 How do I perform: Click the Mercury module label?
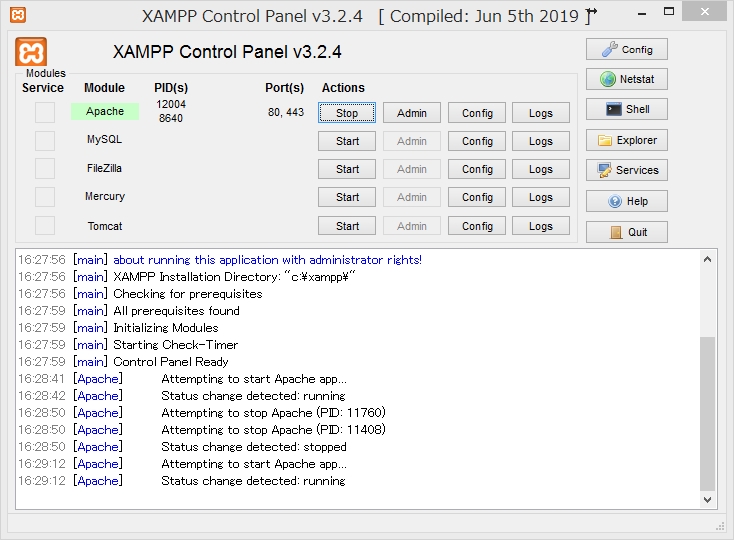[x=105, y=197]
